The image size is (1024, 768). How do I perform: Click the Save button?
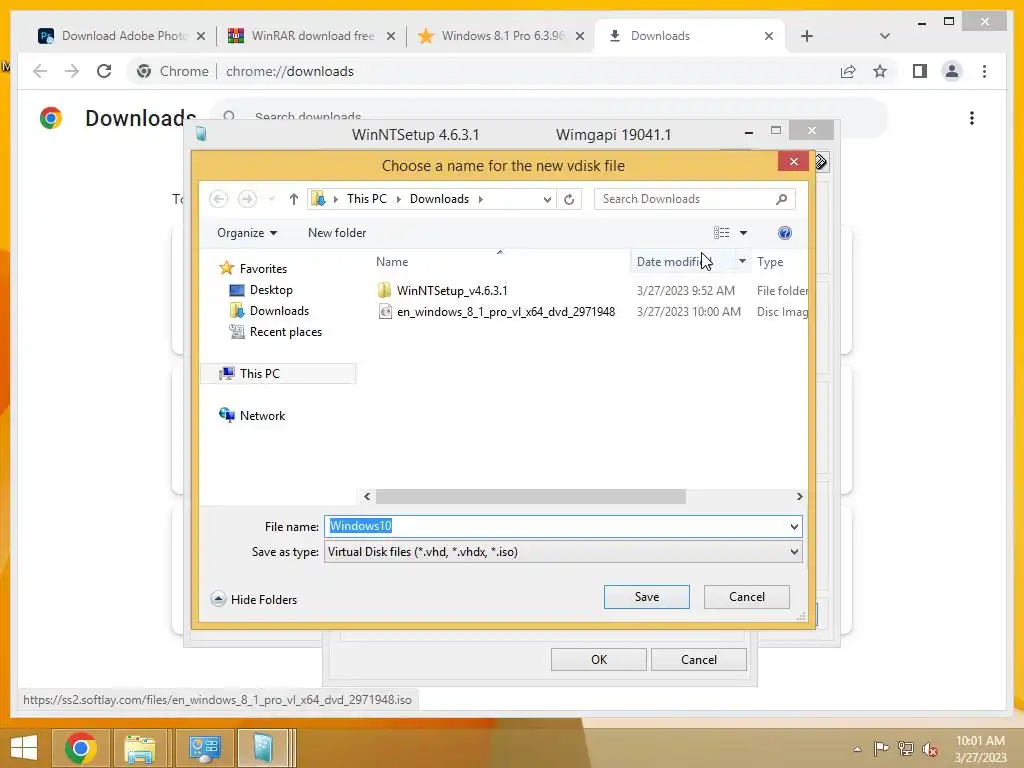pos(647,597)
